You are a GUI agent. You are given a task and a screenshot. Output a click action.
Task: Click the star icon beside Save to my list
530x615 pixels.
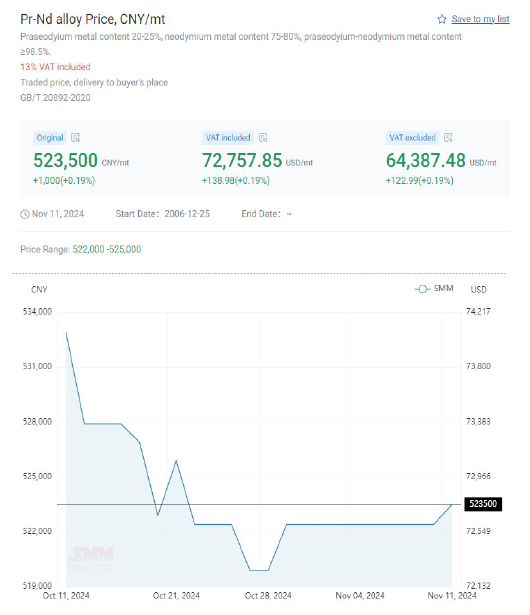point(442,19)
